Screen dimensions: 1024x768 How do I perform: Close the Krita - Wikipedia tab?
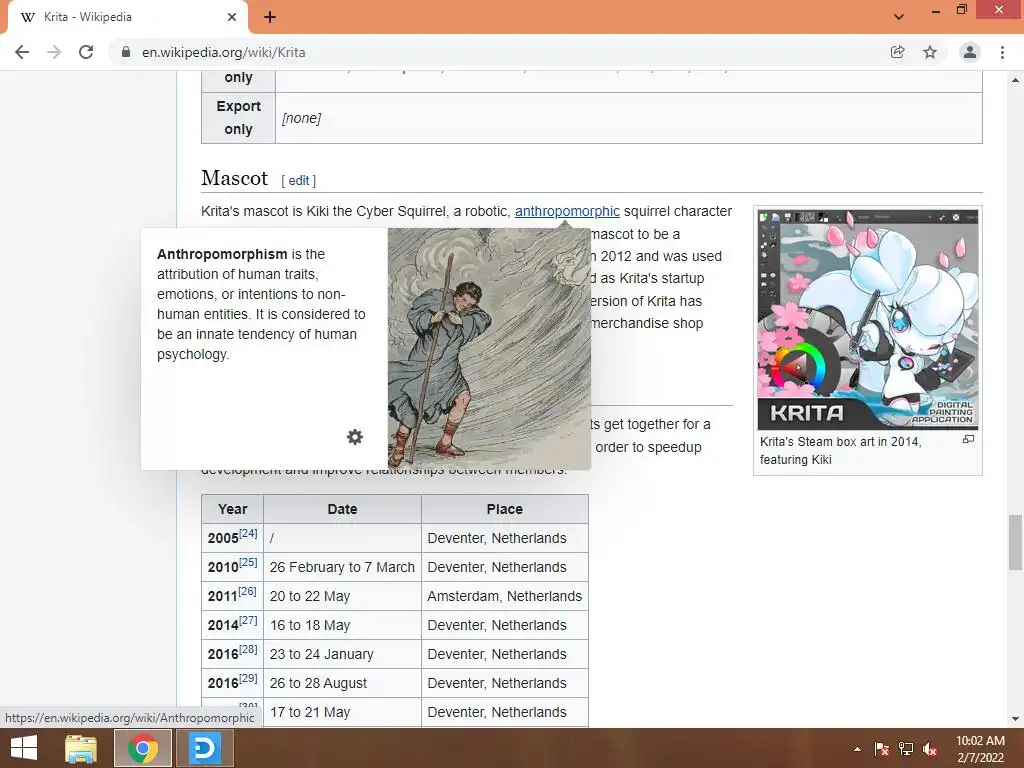(x=232, y=17)
